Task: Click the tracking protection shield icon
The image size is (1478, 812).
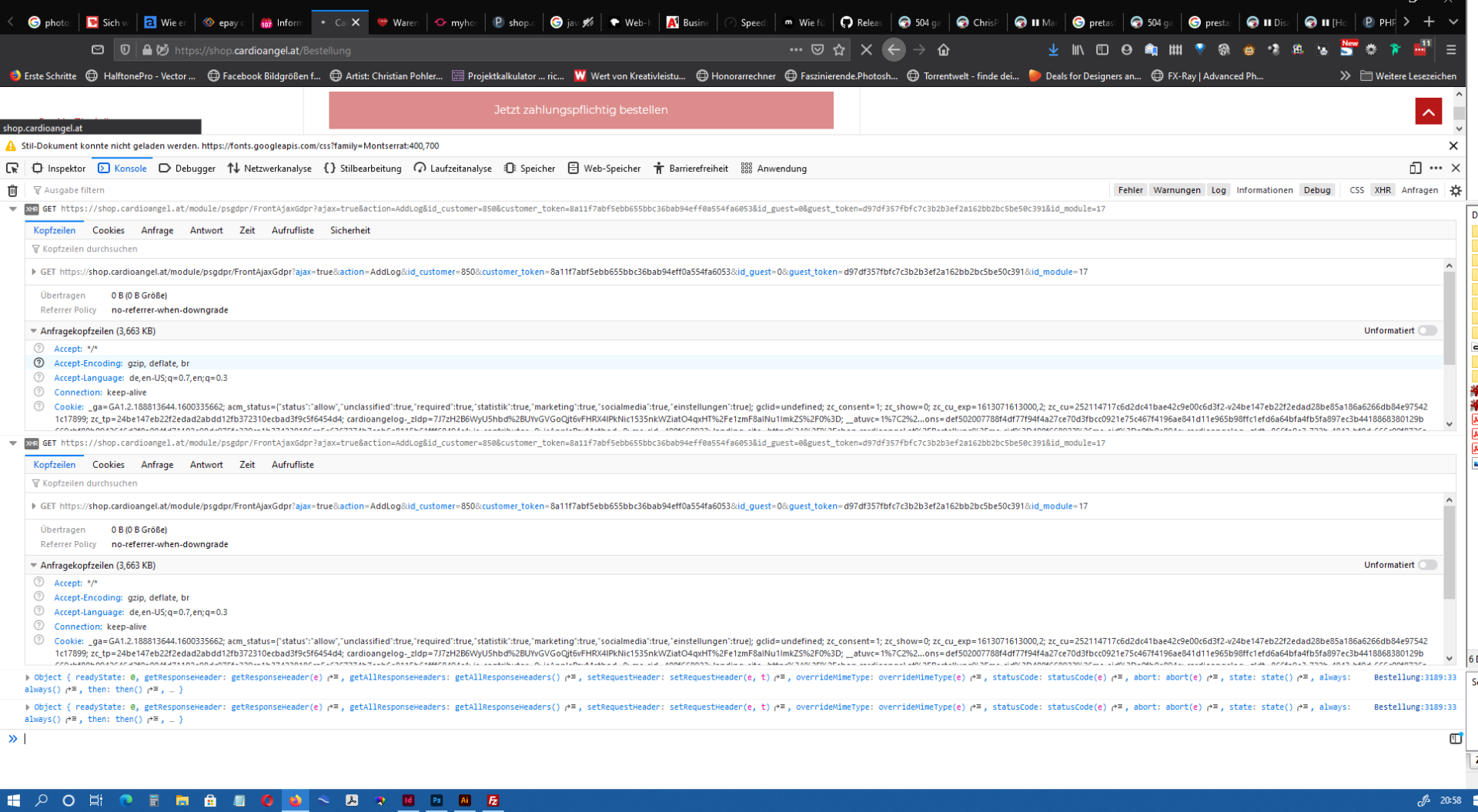Action: (125, 50)
